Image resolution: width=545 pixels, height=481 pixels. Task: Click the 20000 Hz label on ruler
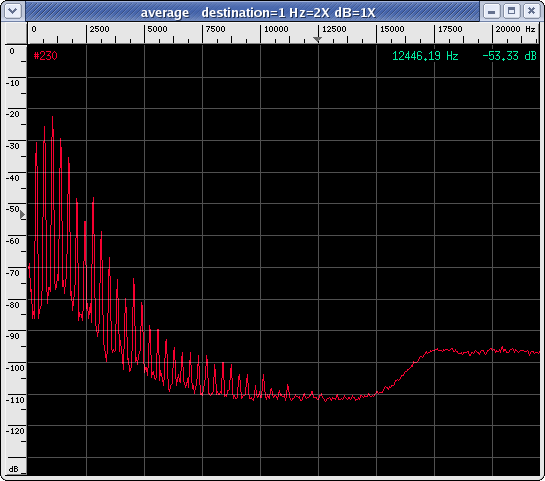click(515, 29)
